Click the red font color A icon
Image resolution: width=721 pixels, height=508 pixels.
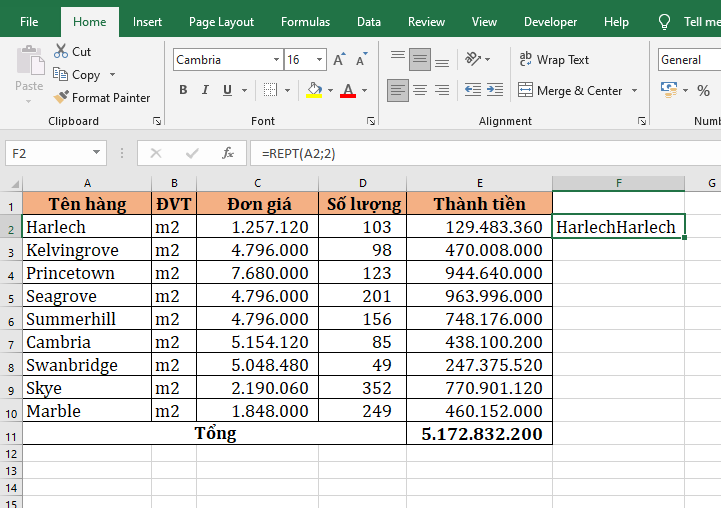[x=348, y=91]
